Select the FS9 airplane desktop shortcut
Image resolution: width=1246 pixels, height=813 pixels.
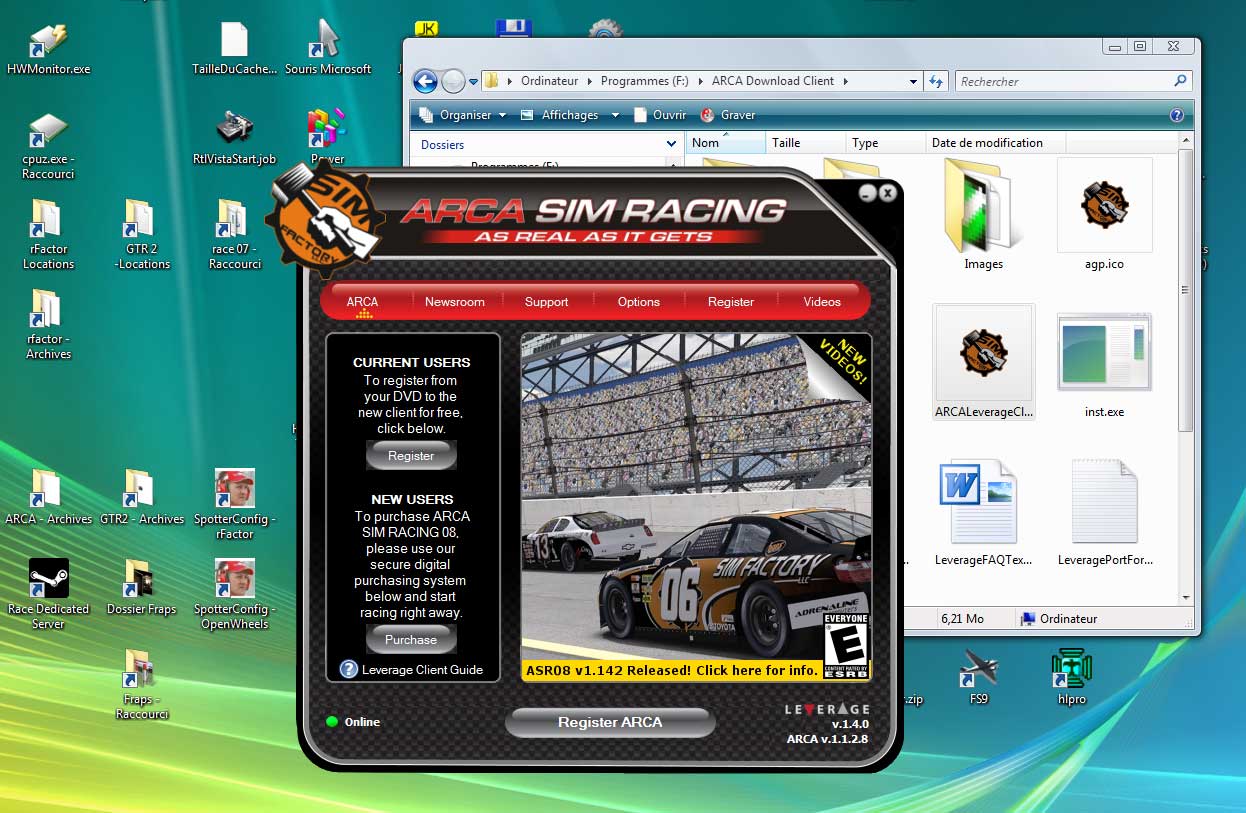pos(978,677)
